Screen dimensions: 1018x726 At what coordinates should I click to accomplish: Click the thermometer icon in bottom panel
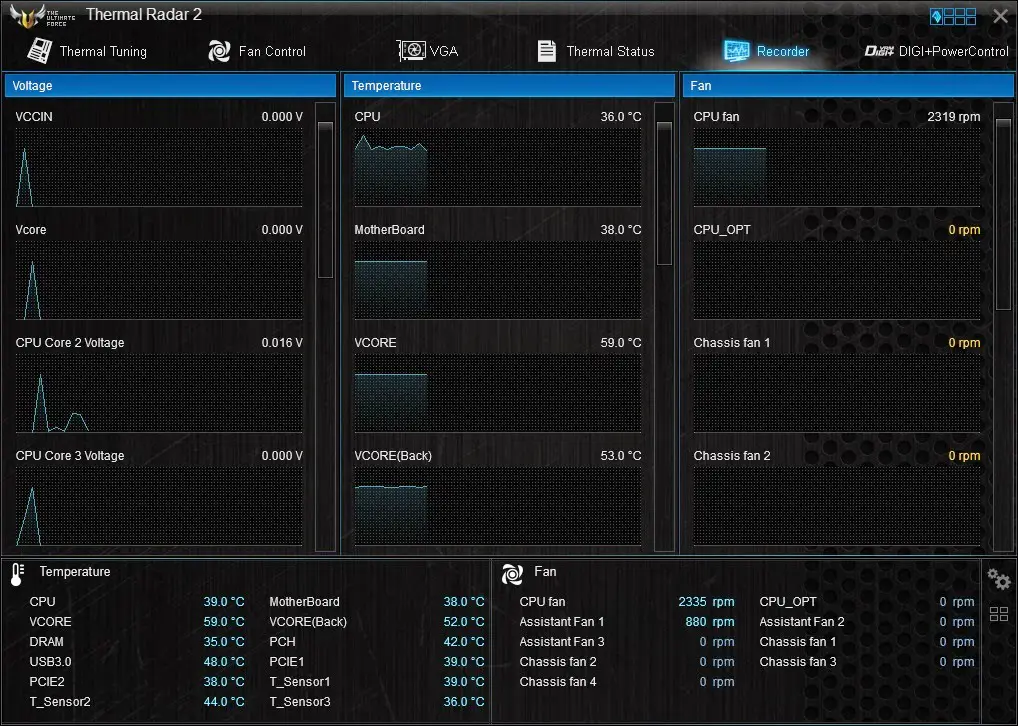pos(18,574)
